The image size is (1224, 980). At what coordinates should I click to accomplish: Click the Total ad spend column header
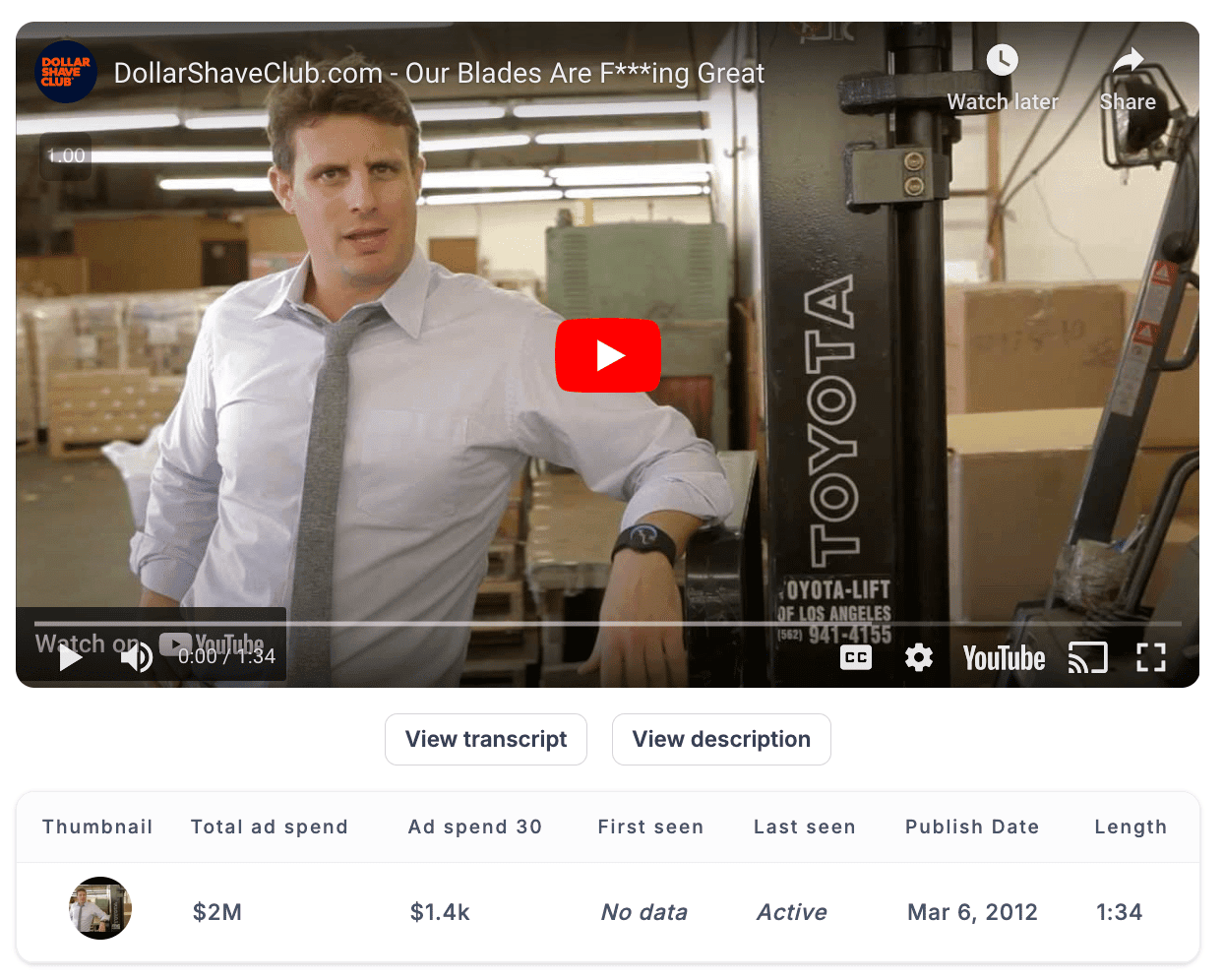click(270, 827)
